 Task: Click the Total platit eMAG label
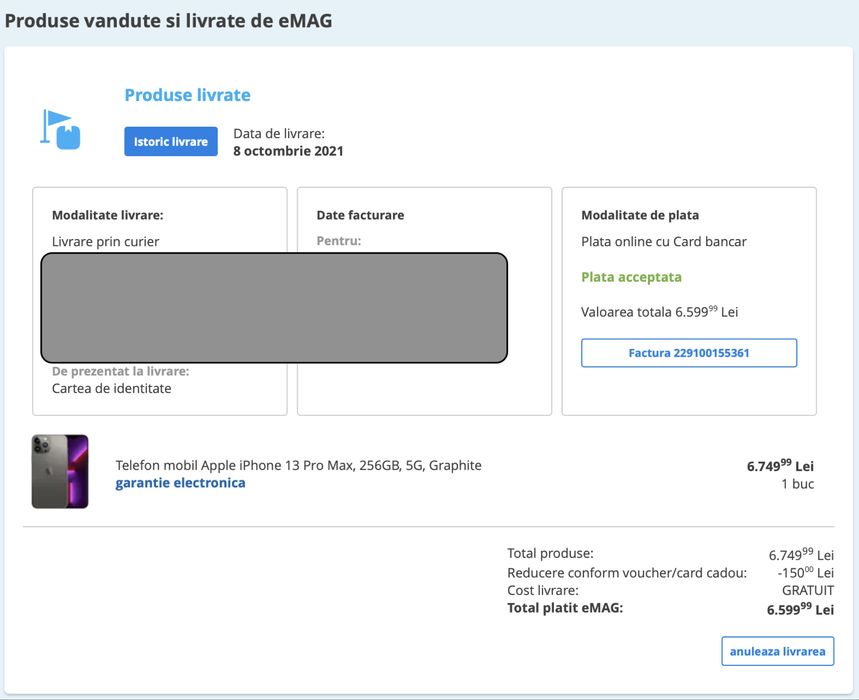tap(565, 608)
